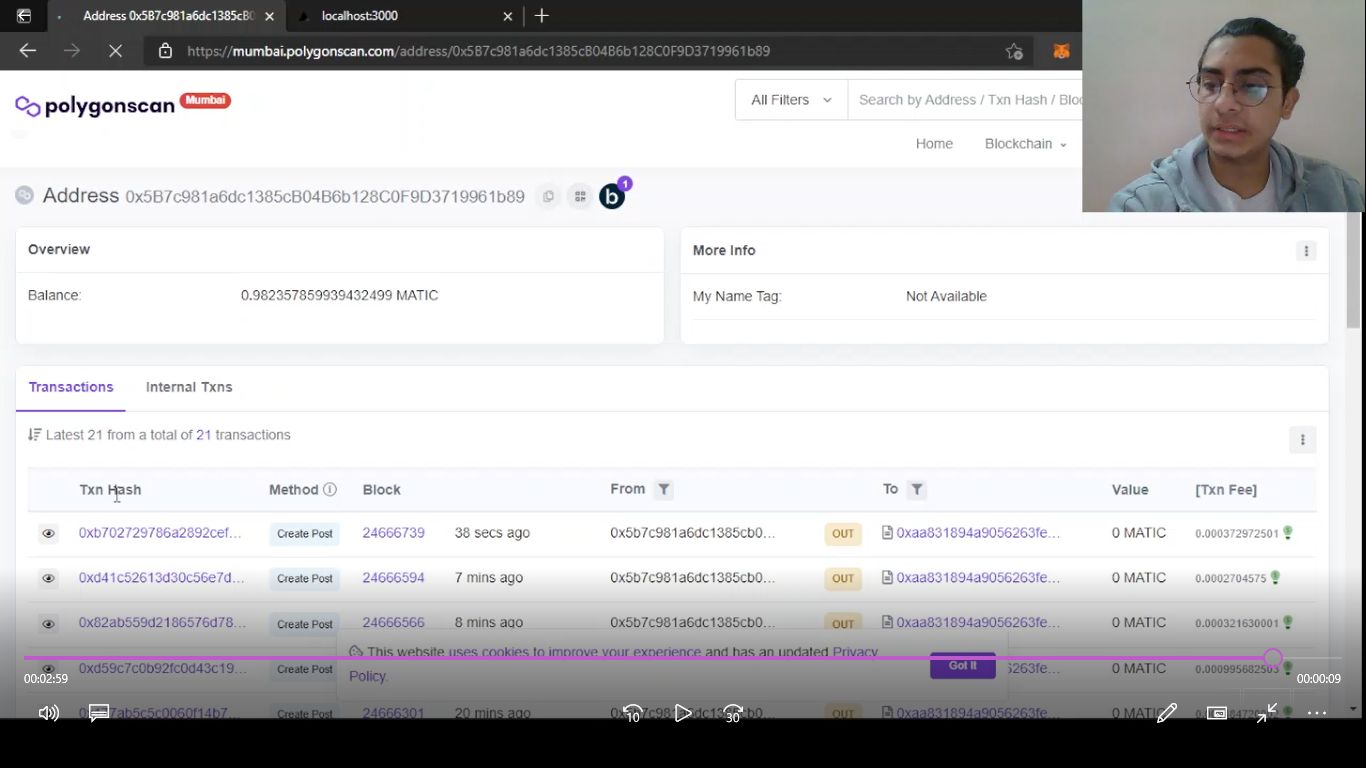Click Create Post method in first row
The height and width of the screenshot is (768, 1366).
coord(304,534)
